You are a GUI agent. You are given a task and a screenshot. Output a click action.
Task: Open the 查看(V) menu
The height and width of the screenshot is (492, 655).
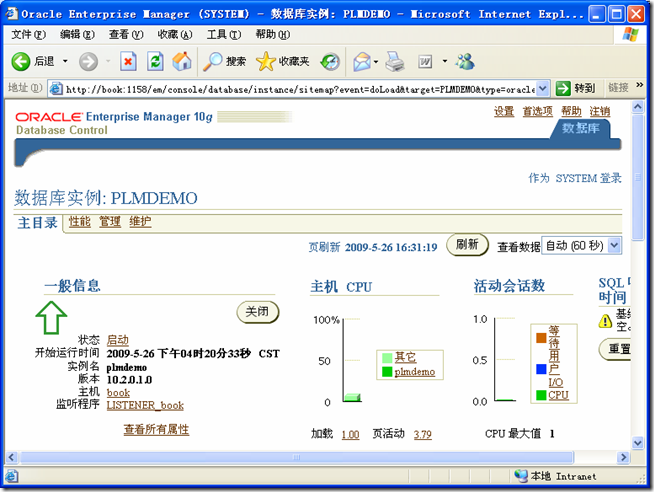point(126,34)
